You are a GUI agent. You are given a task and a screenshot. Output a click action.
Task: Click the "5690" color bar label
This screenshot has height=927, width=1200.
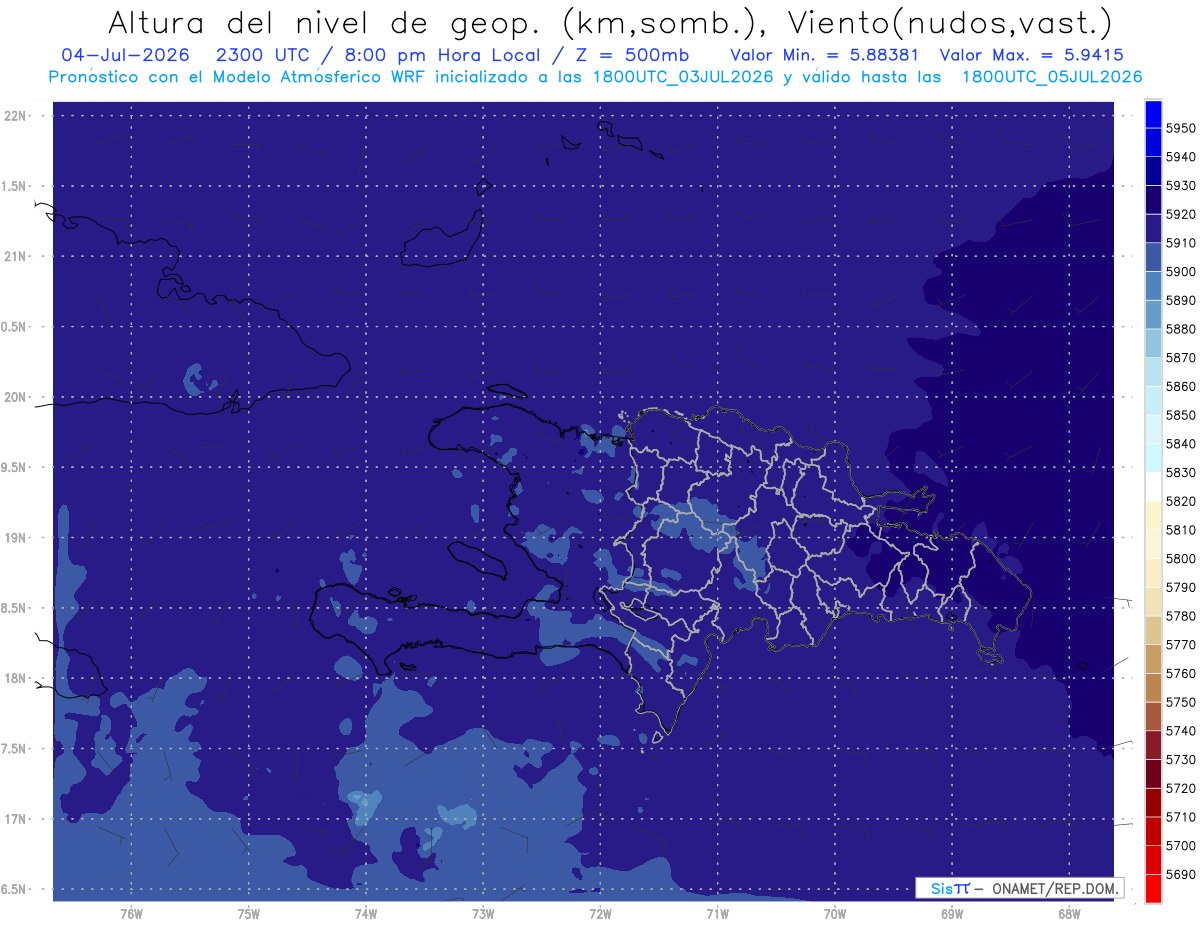[x=1180, y=875]
